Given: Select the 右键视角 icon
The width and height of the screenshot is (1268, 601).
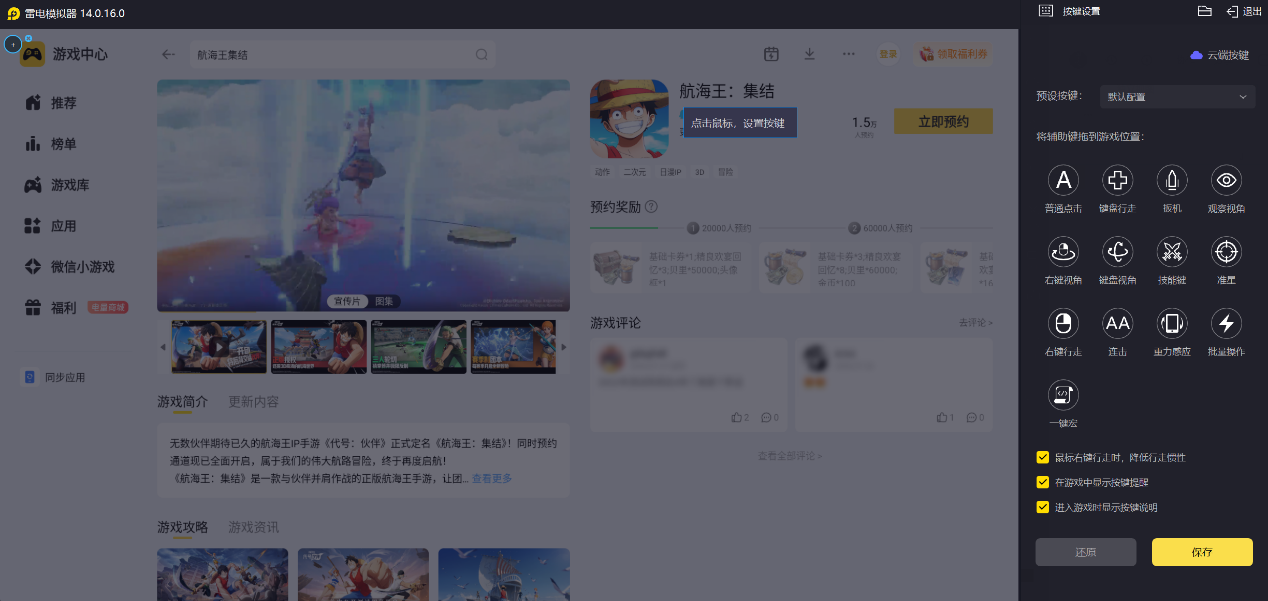Looking at the screenshot, I should (1063, 251).
